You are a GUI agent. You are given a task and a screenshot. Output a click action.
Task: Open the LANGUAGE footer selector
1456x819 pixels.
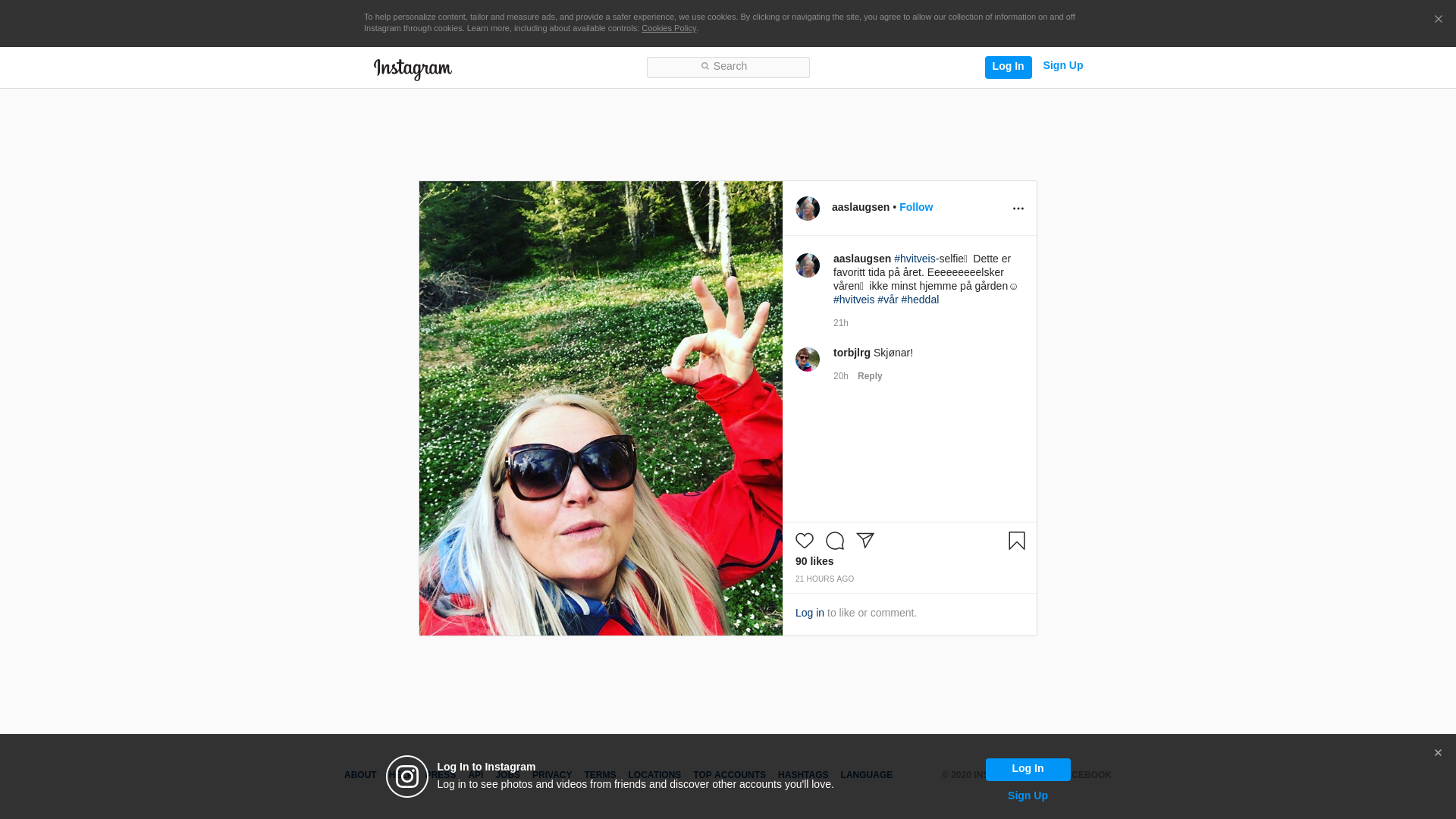tap(866, 775)
